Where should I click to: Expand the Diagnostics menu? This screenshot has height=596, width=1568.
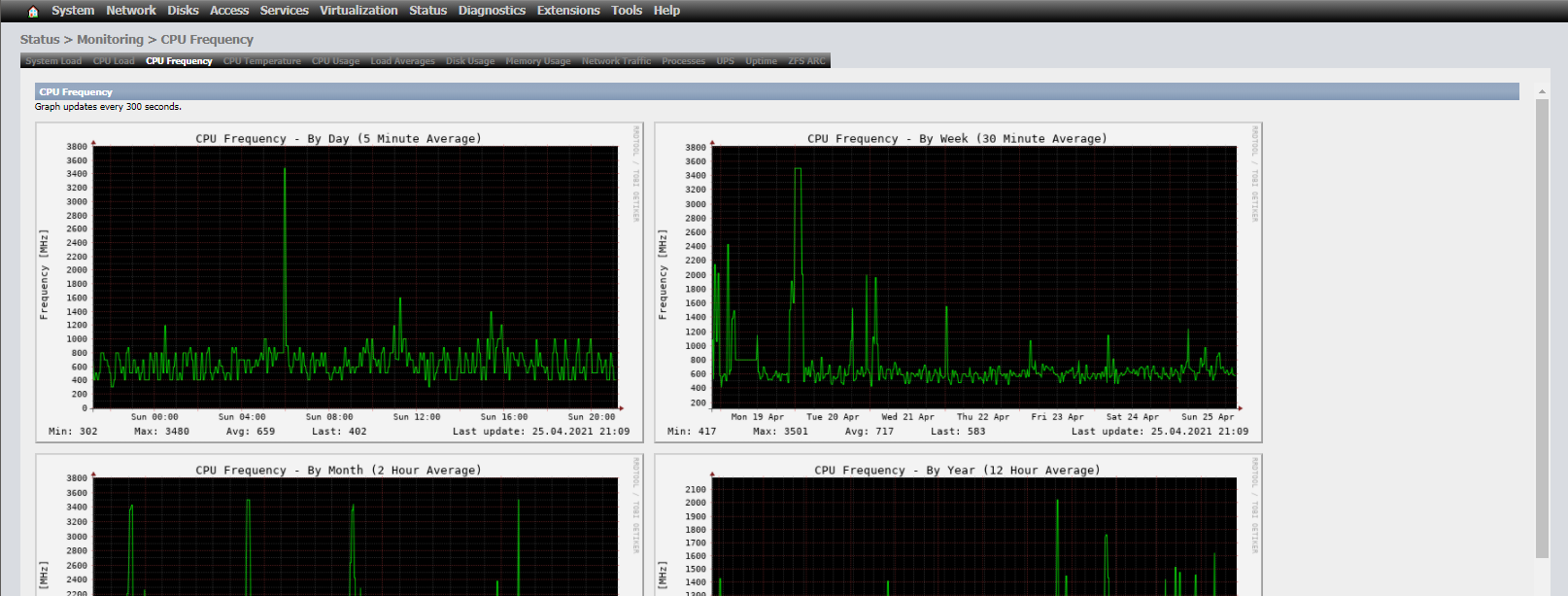492,11
